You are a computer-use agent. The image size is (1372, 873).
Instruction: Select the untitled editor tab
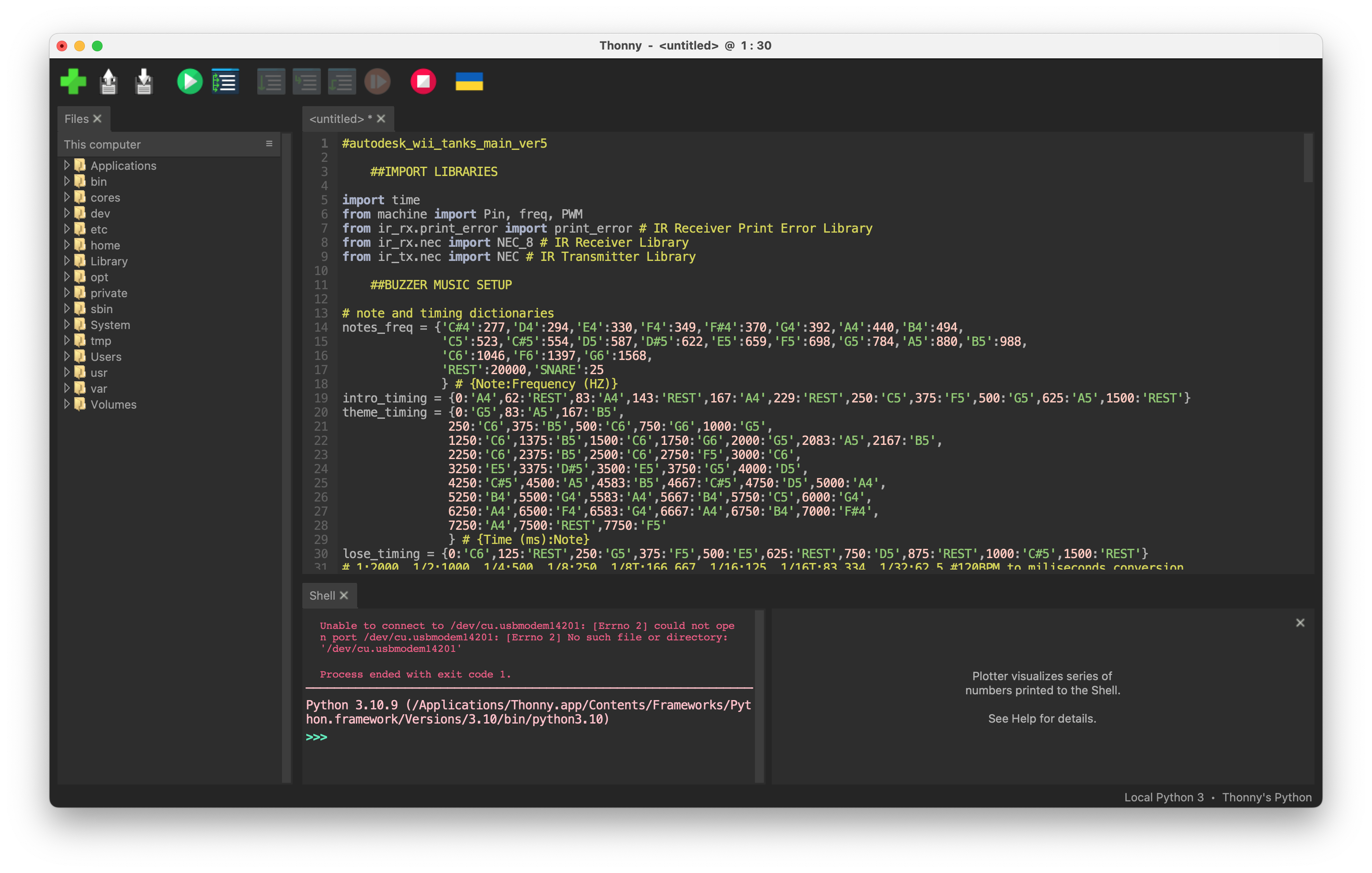coord(336,119)
